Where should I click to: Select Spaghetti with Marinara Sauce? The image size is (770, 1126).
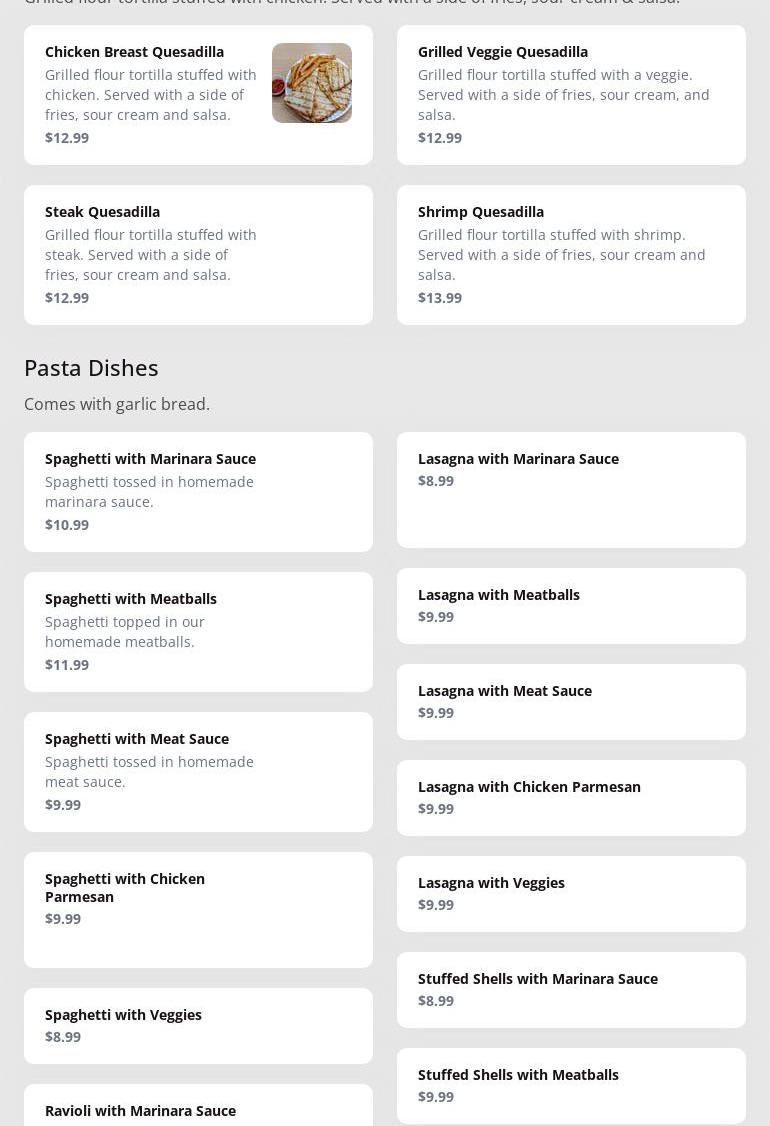pyautogui.click(x=198, y=491)
